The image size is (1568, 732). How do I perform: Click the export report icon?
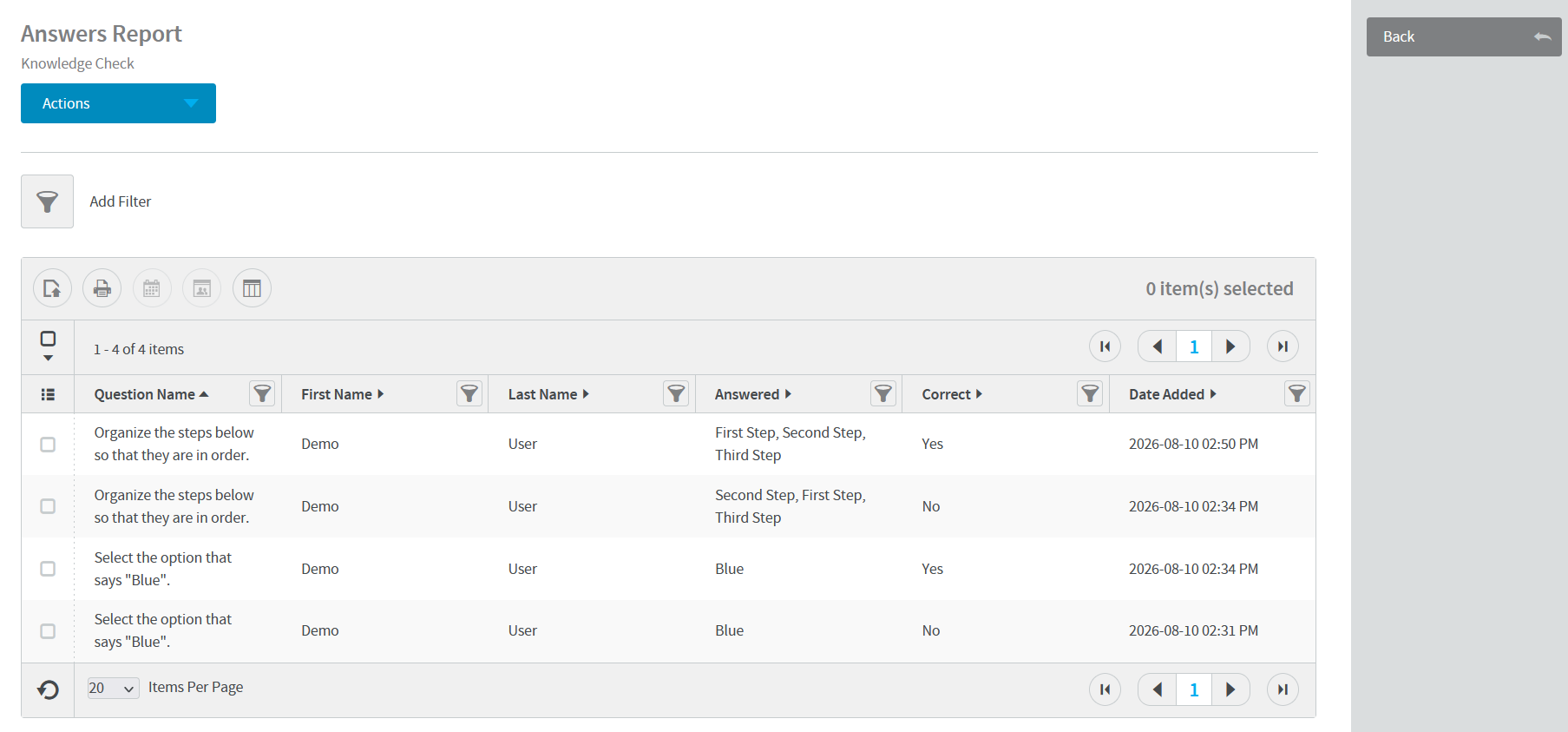[52, 288]
